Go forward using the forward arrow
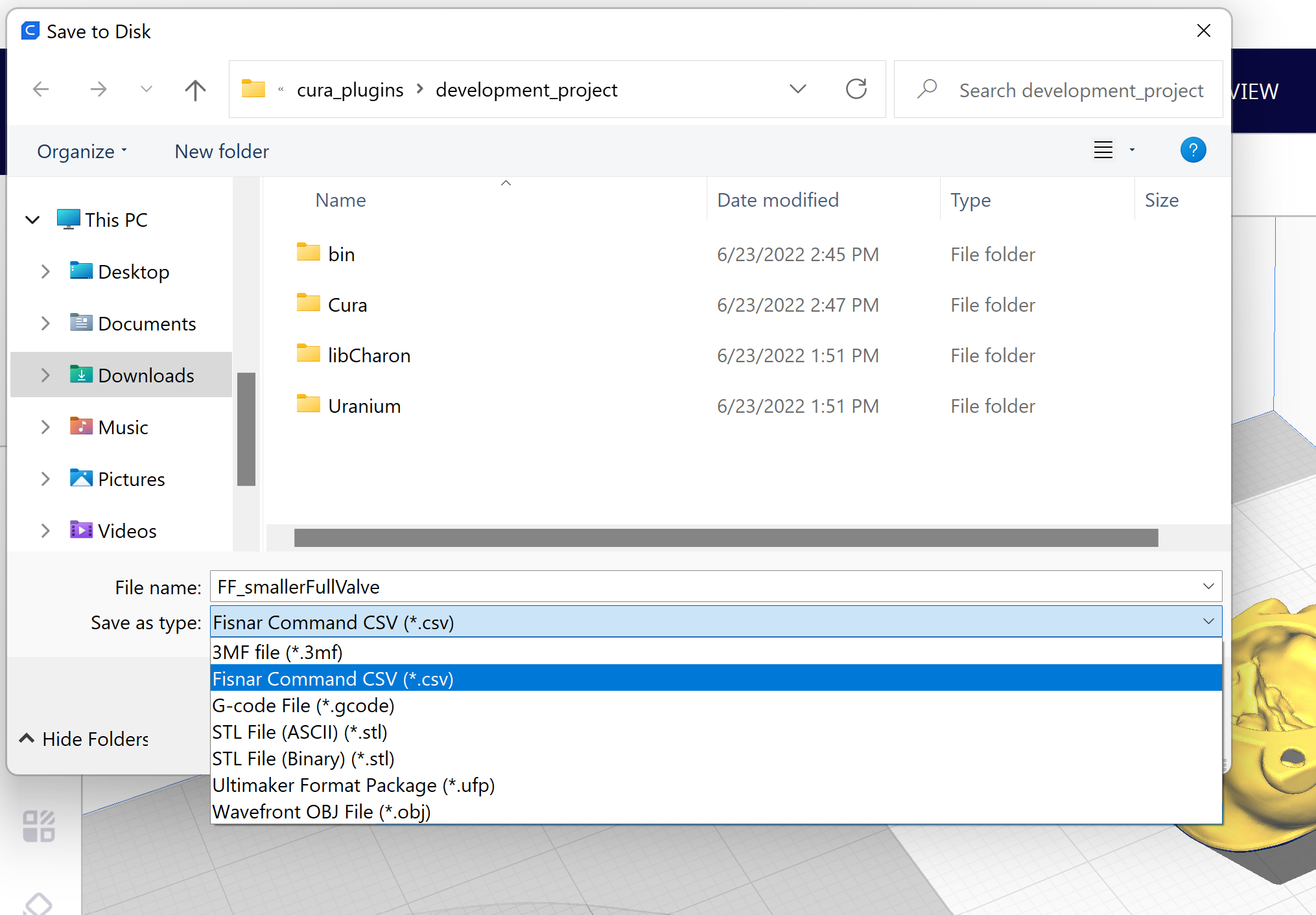Screen dimensions: 1316x915 (x=99, y=89)
